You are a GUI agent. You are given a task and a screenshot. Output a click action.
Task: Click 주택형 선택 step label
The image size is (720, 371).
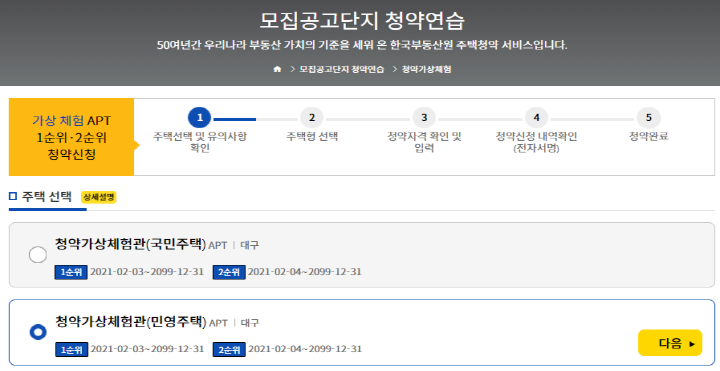312,136
